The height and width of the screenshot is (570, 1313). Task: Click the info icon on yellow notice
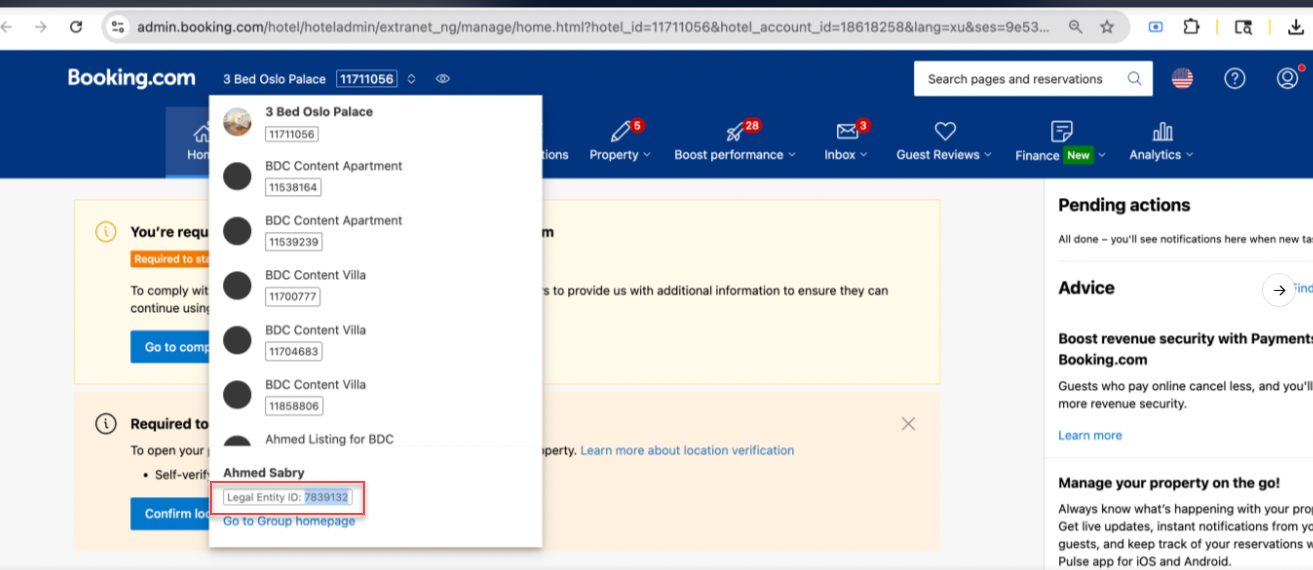(105, 231)
